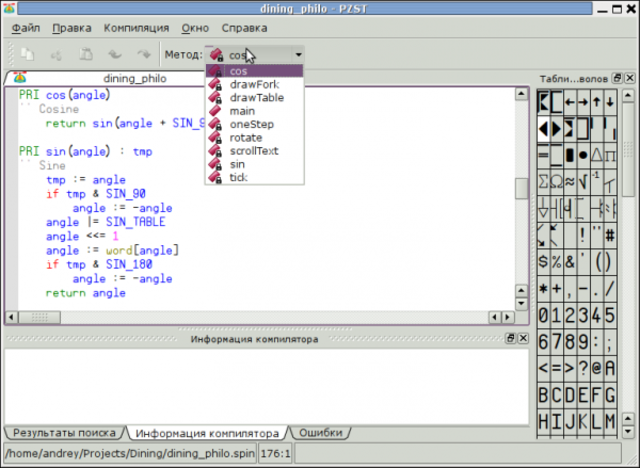Switch to Результаты поиска tab
The image size is (640, 468).
(64, 433)
